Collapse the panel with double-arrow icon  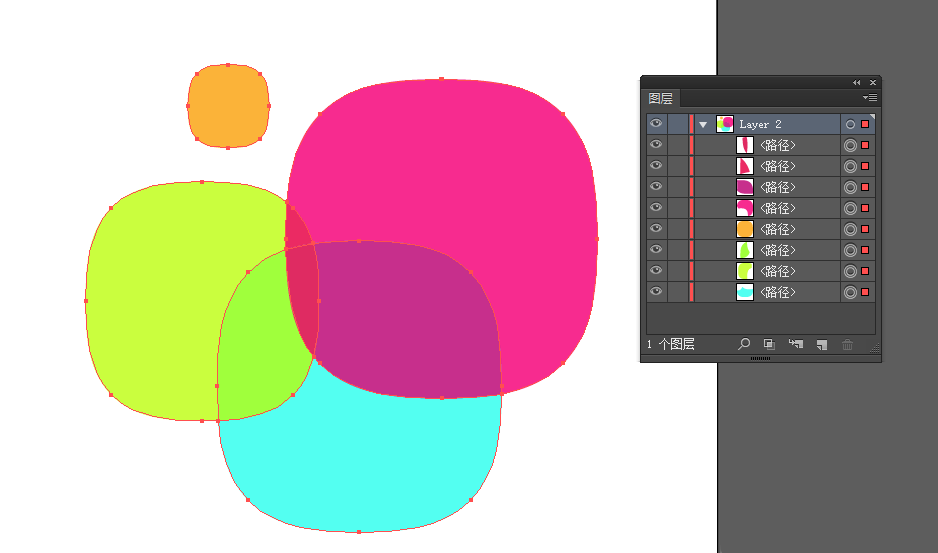857,83
